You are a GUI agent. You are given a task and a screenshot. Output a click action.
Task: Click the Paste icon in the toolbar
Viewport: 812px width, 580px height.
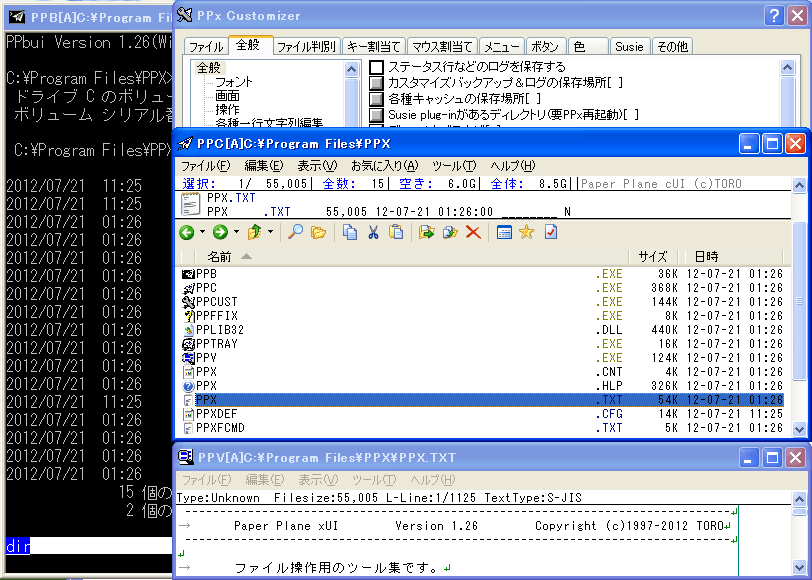(396, 231)
